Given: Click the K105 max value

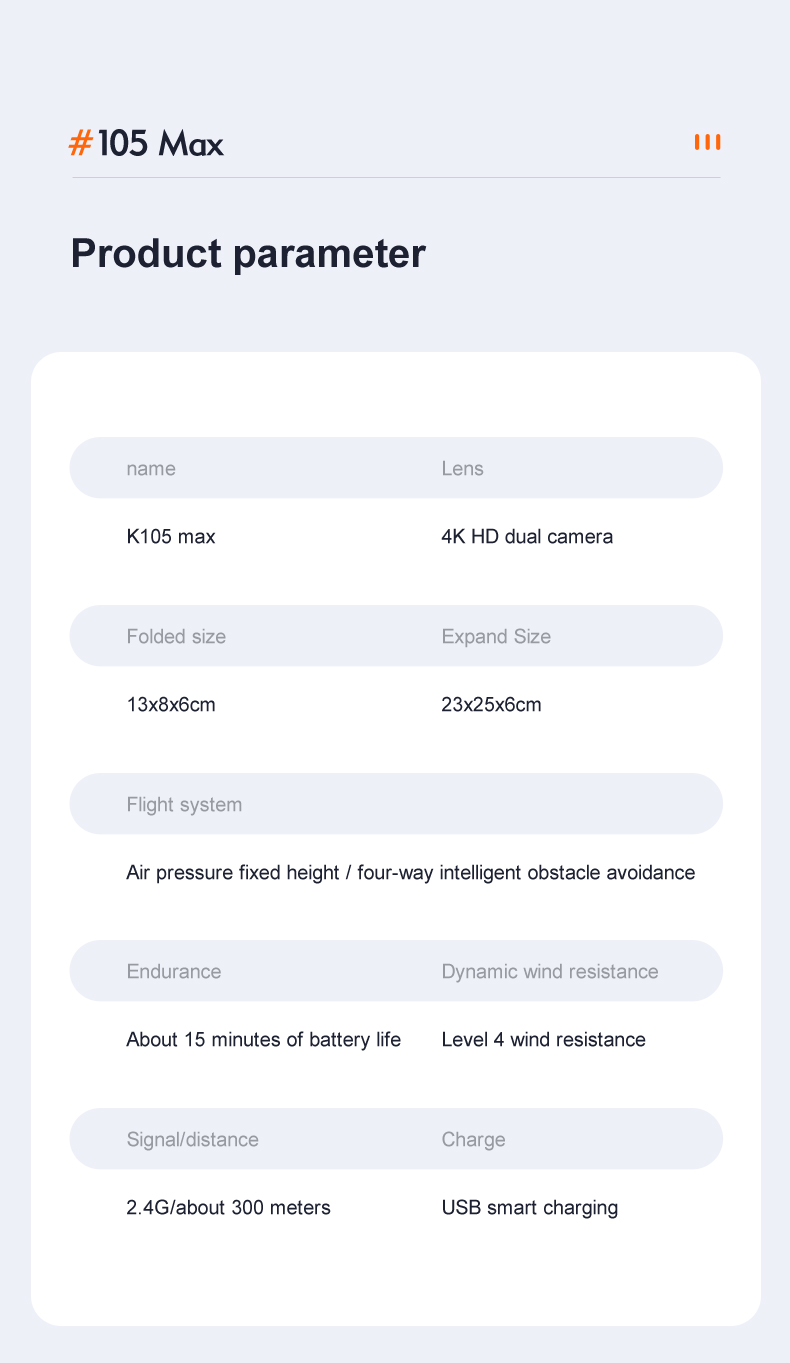Looking at the screenshot, I should [x=171, y=537].
